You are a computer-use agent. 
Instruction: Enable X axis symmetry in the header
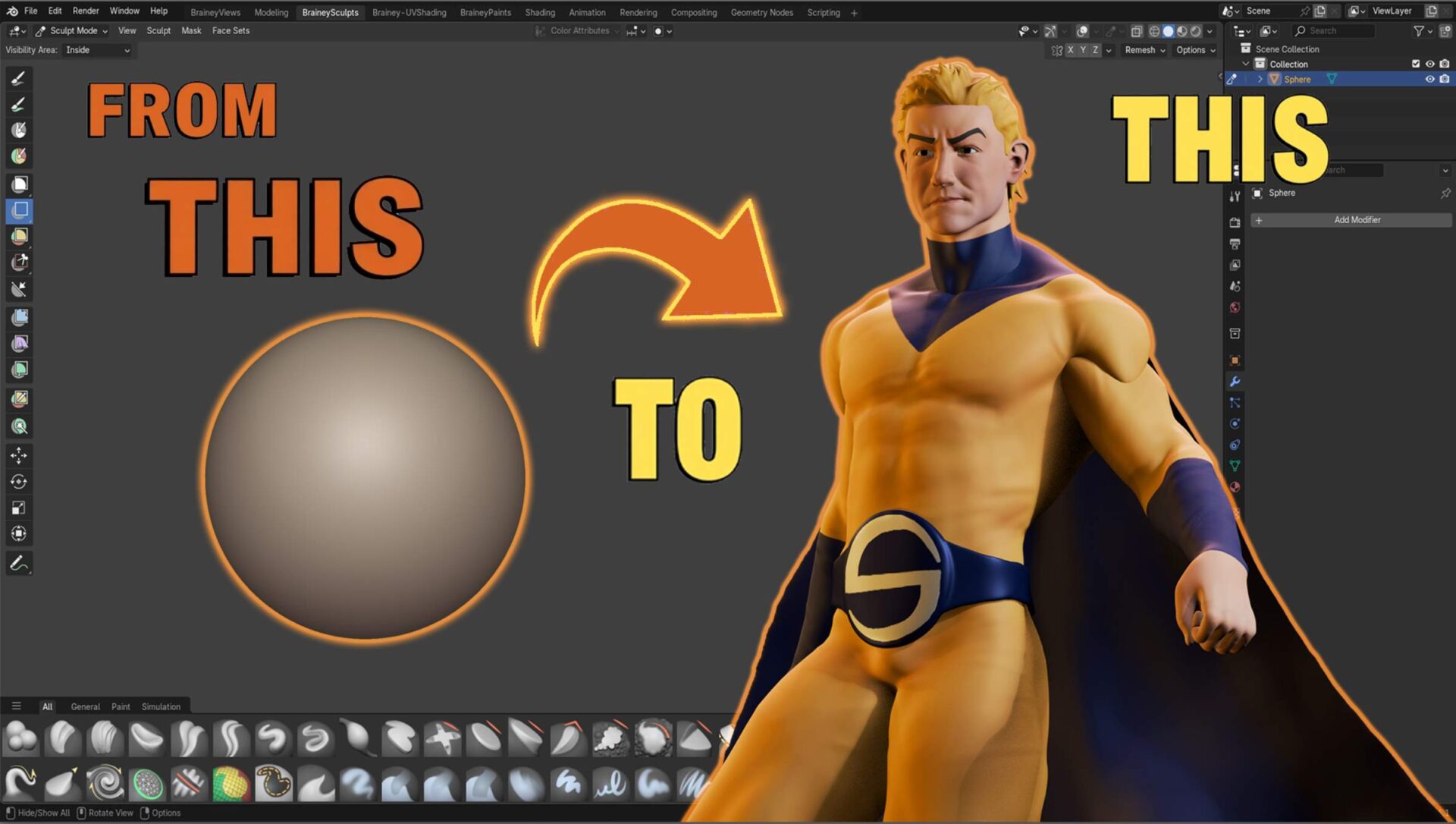(1070, 50)
